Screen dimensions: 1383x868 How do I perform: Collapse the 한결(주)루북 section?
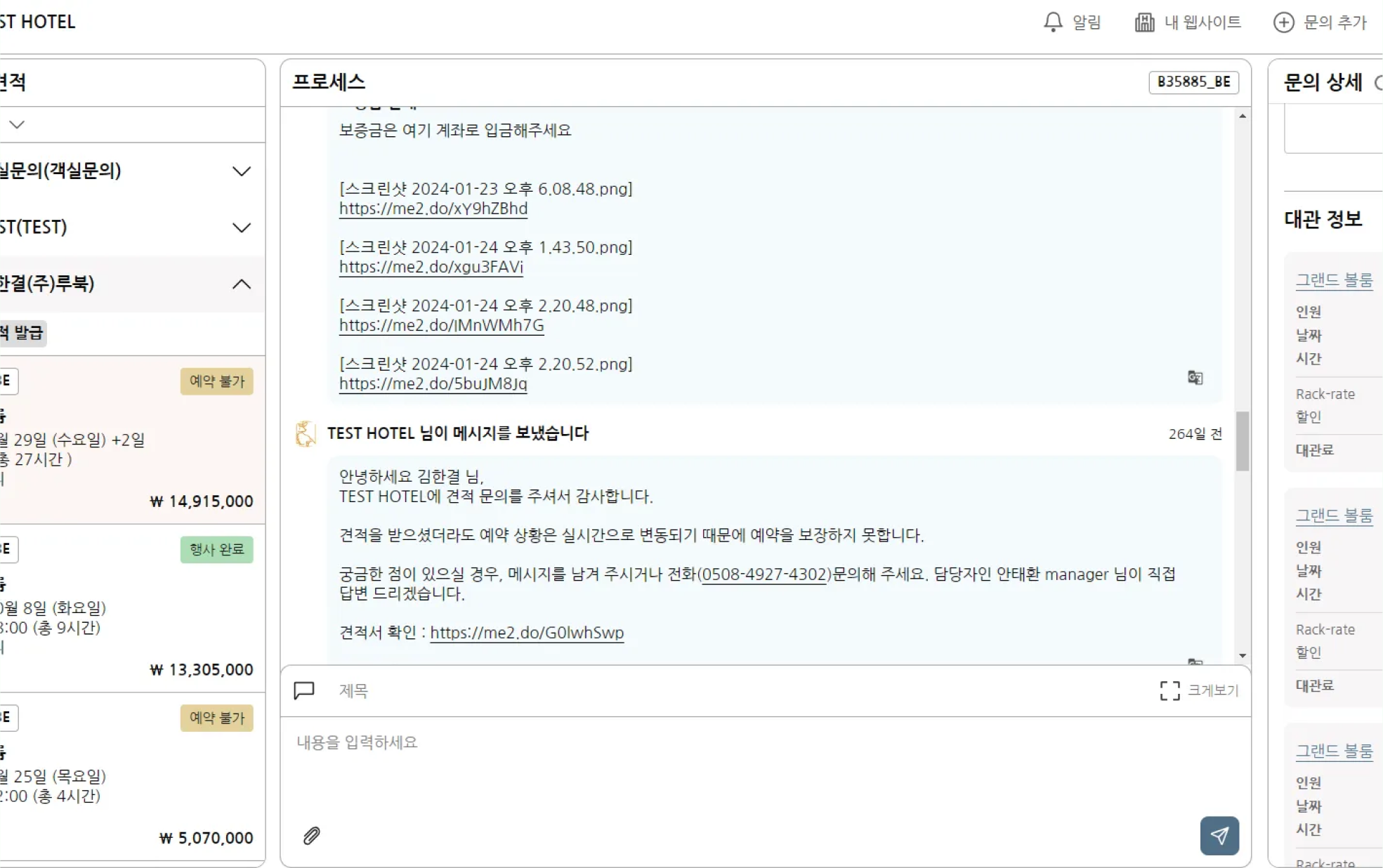pos(242,284)
